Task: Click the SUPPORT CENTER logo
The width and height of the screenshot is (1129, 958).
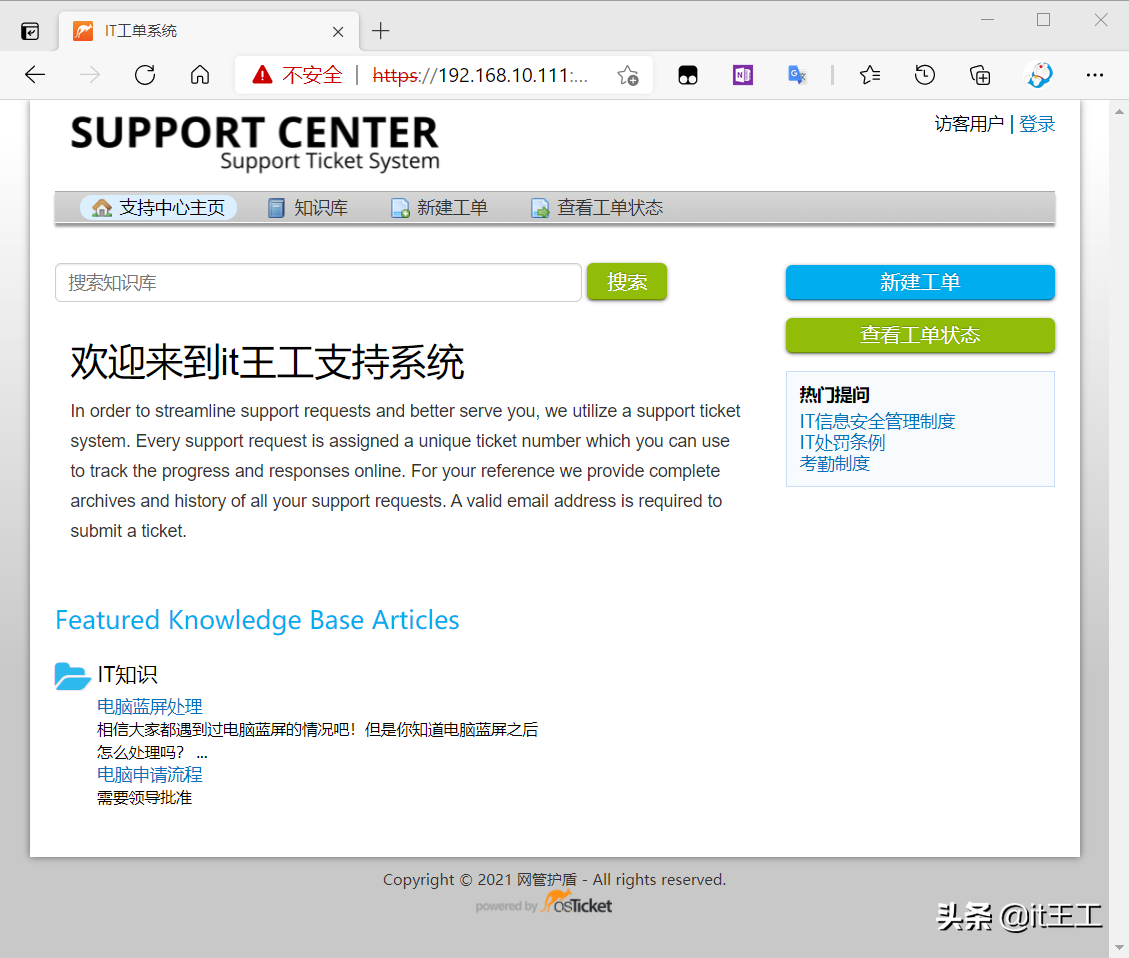Action: coord(254,143)
